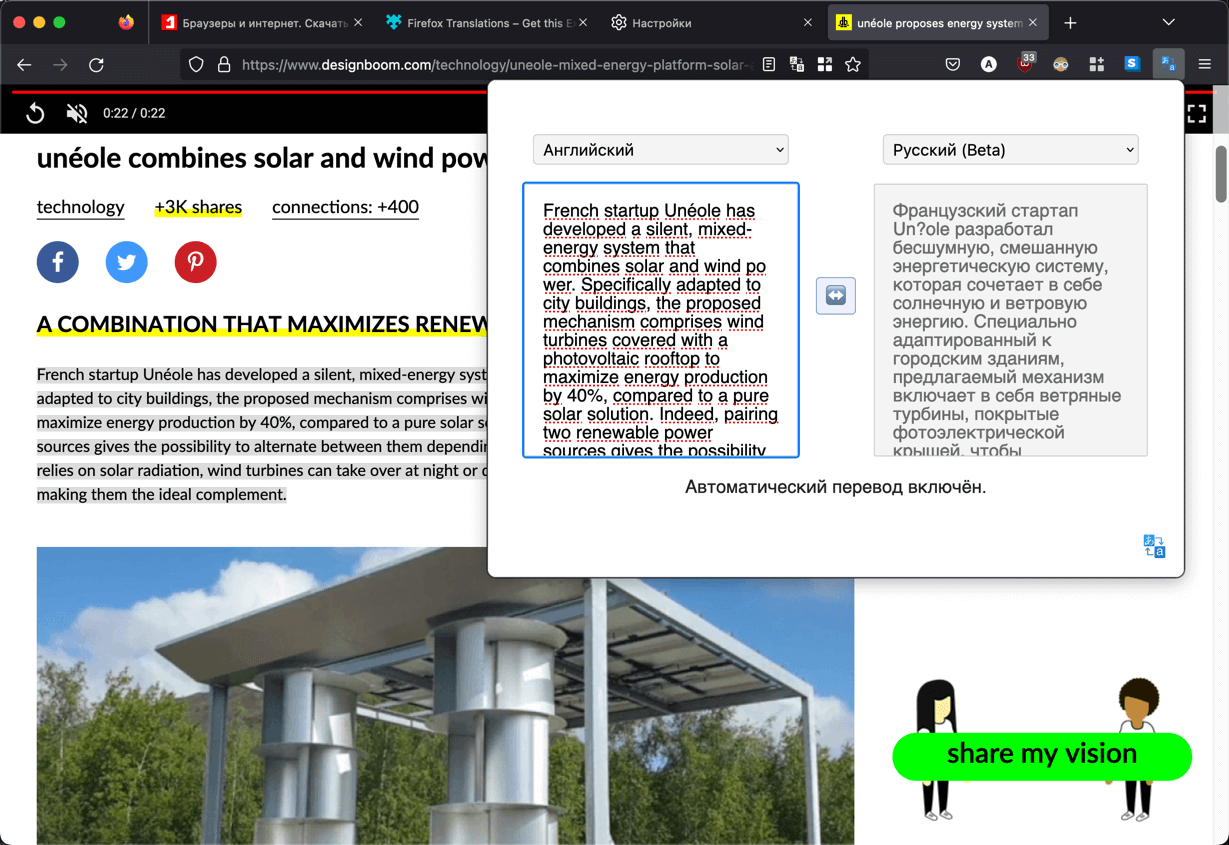Click the blue 'S' extension icon

1132,64
